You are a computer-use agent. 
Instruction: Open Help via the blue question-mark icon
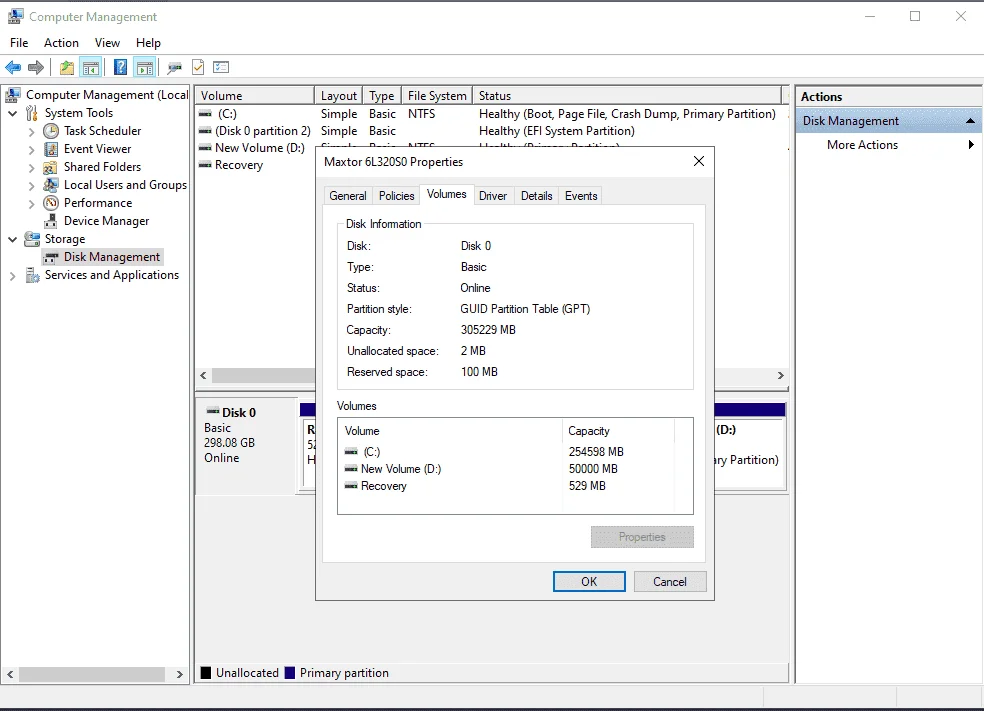pyautogui.click(x=120, y=67)
